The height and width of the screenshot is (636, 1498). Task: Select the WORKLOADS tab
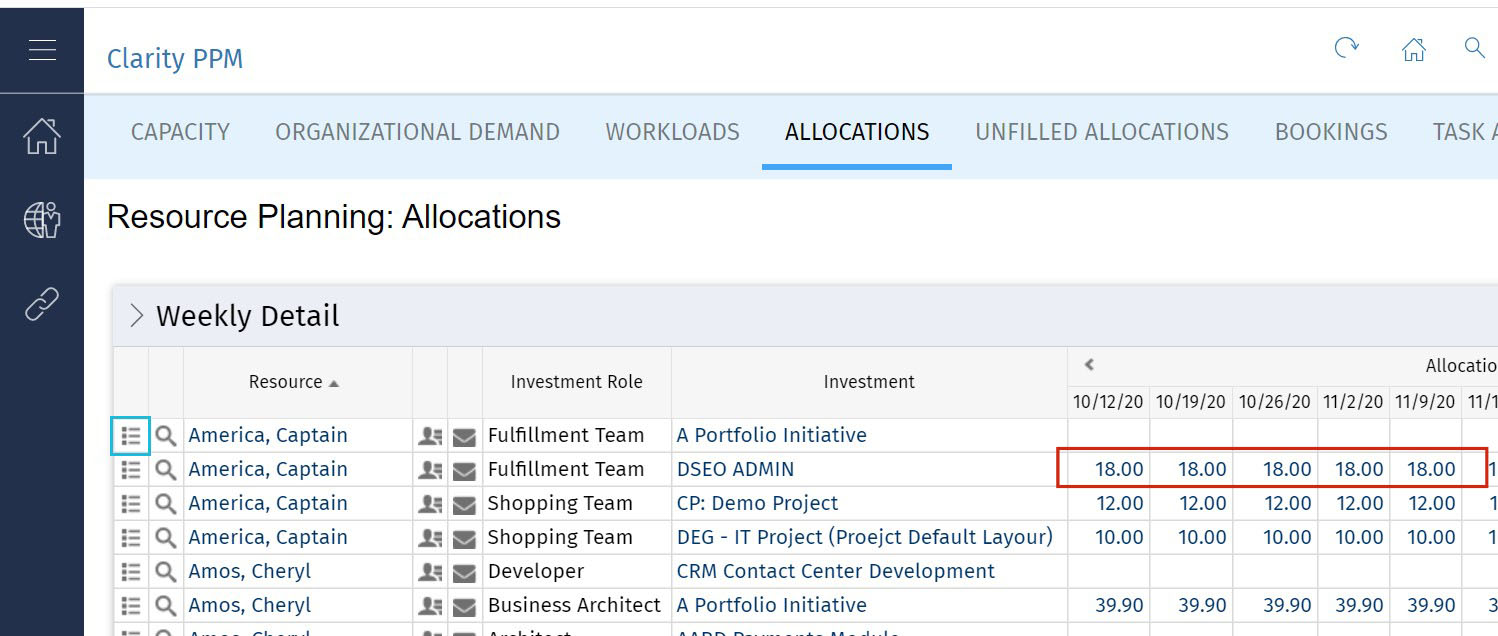click(673, 132)
